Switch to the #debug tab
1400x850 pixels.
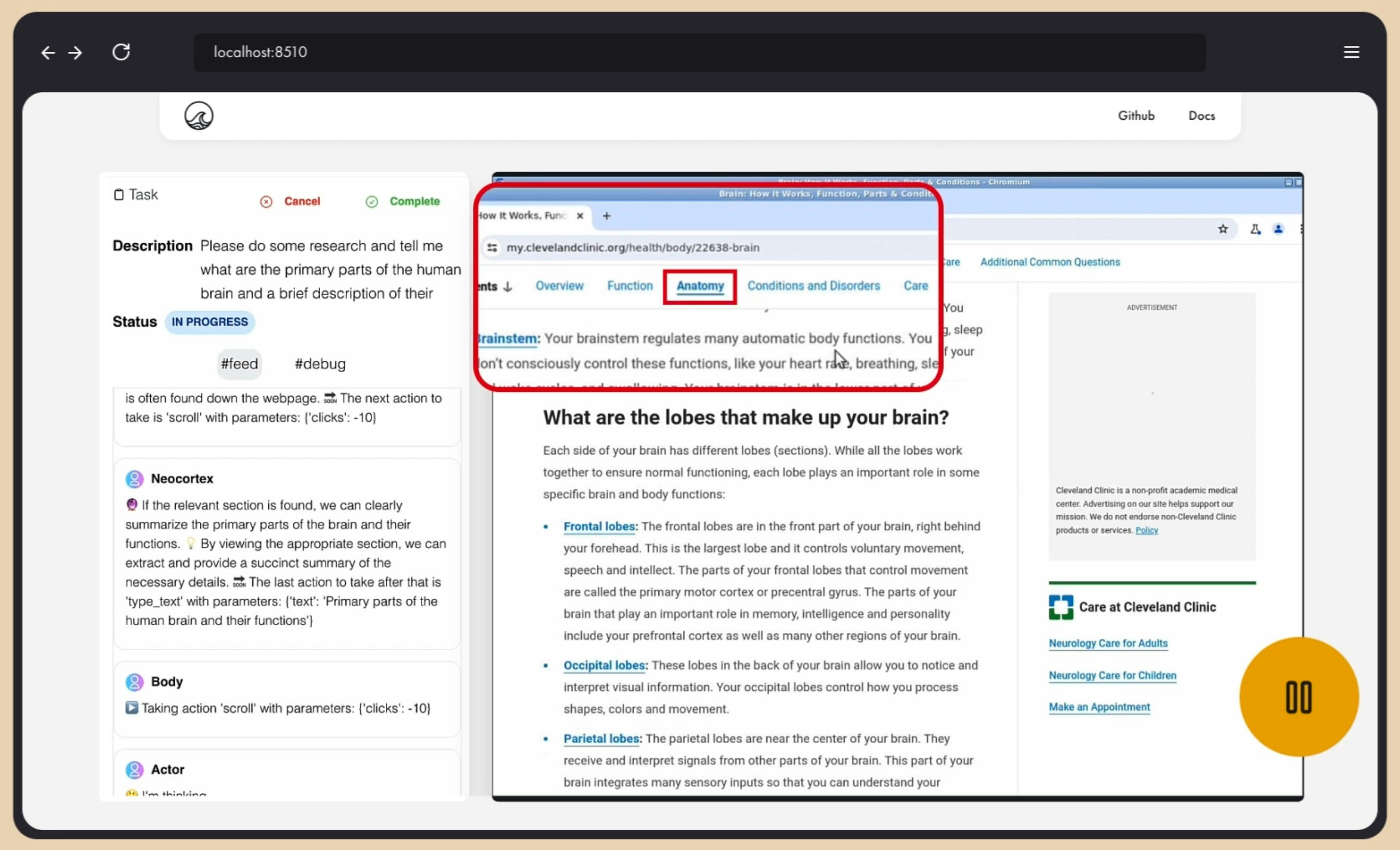tap(320, 364)
